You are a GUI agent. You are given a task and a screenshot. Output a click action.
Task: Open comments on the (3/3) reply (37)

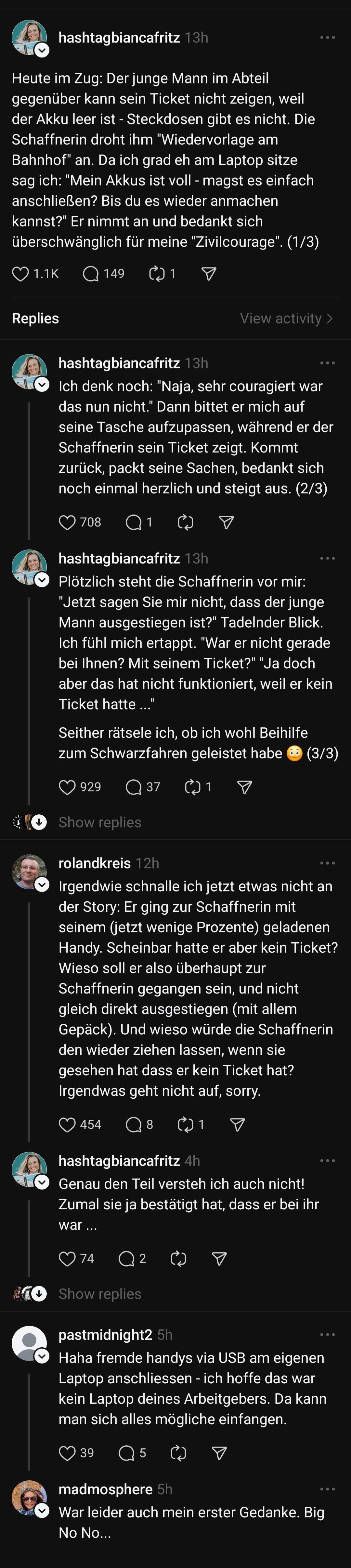134,787
